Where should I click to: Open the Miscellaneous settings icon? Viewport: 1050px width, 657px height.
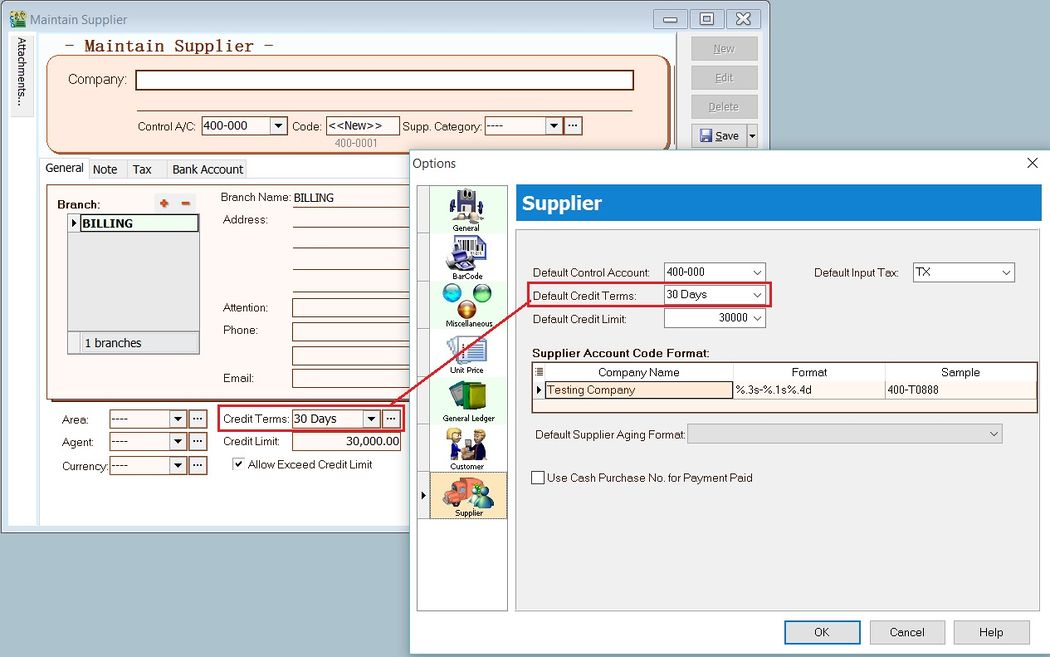[x=466, y=302]
